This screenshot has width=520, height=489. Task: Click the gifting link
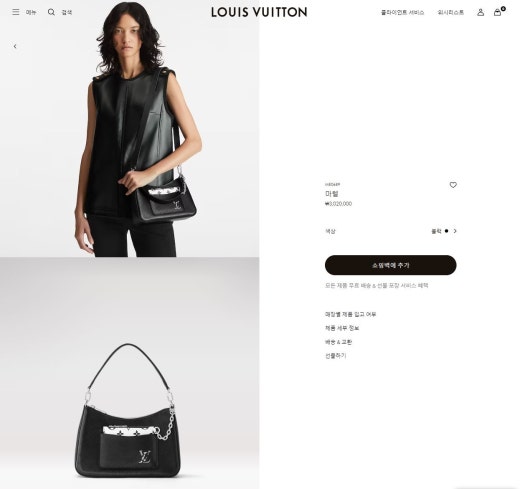(x=336, y=356)
